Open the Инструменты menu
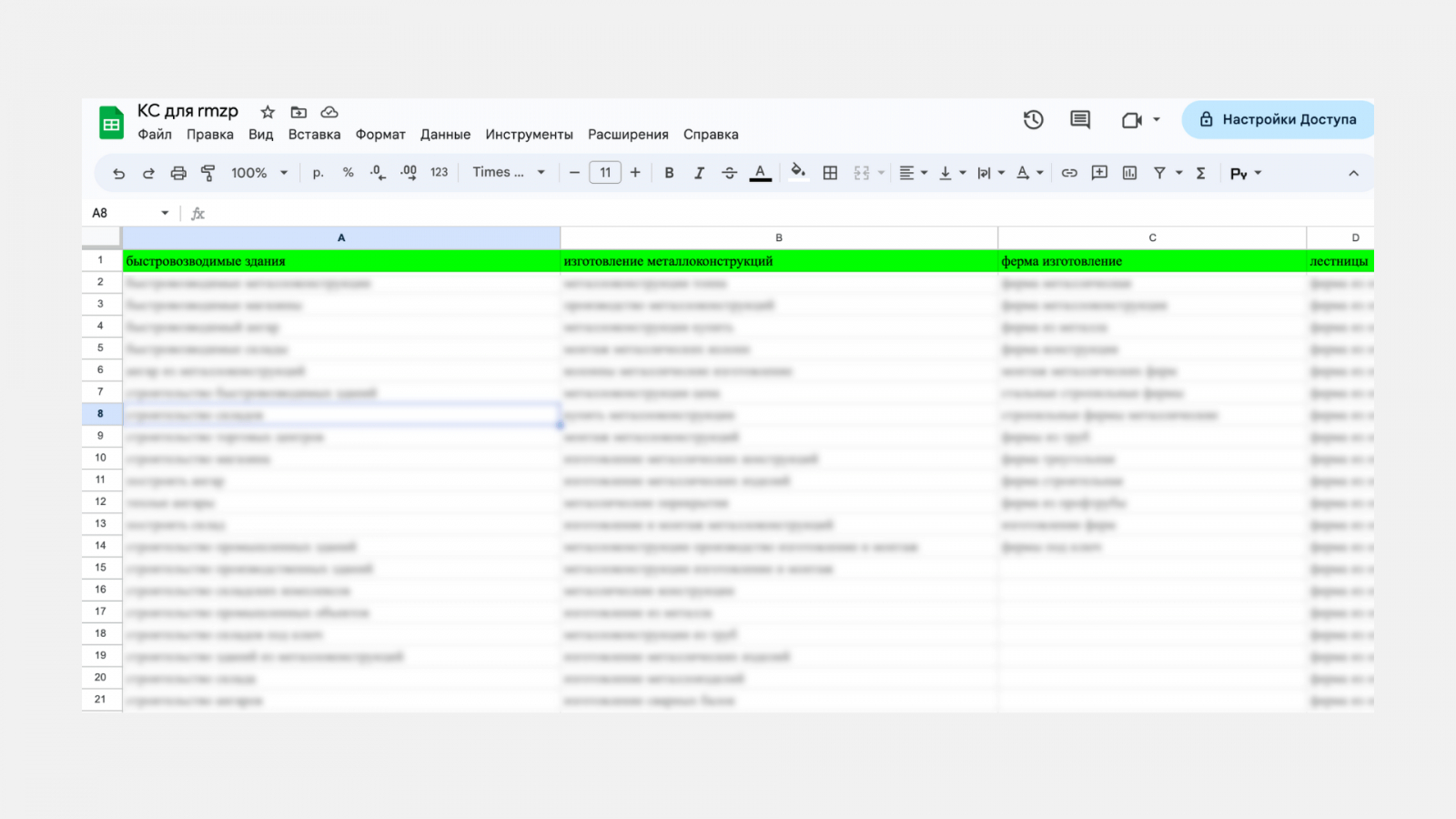 point(529,135)
